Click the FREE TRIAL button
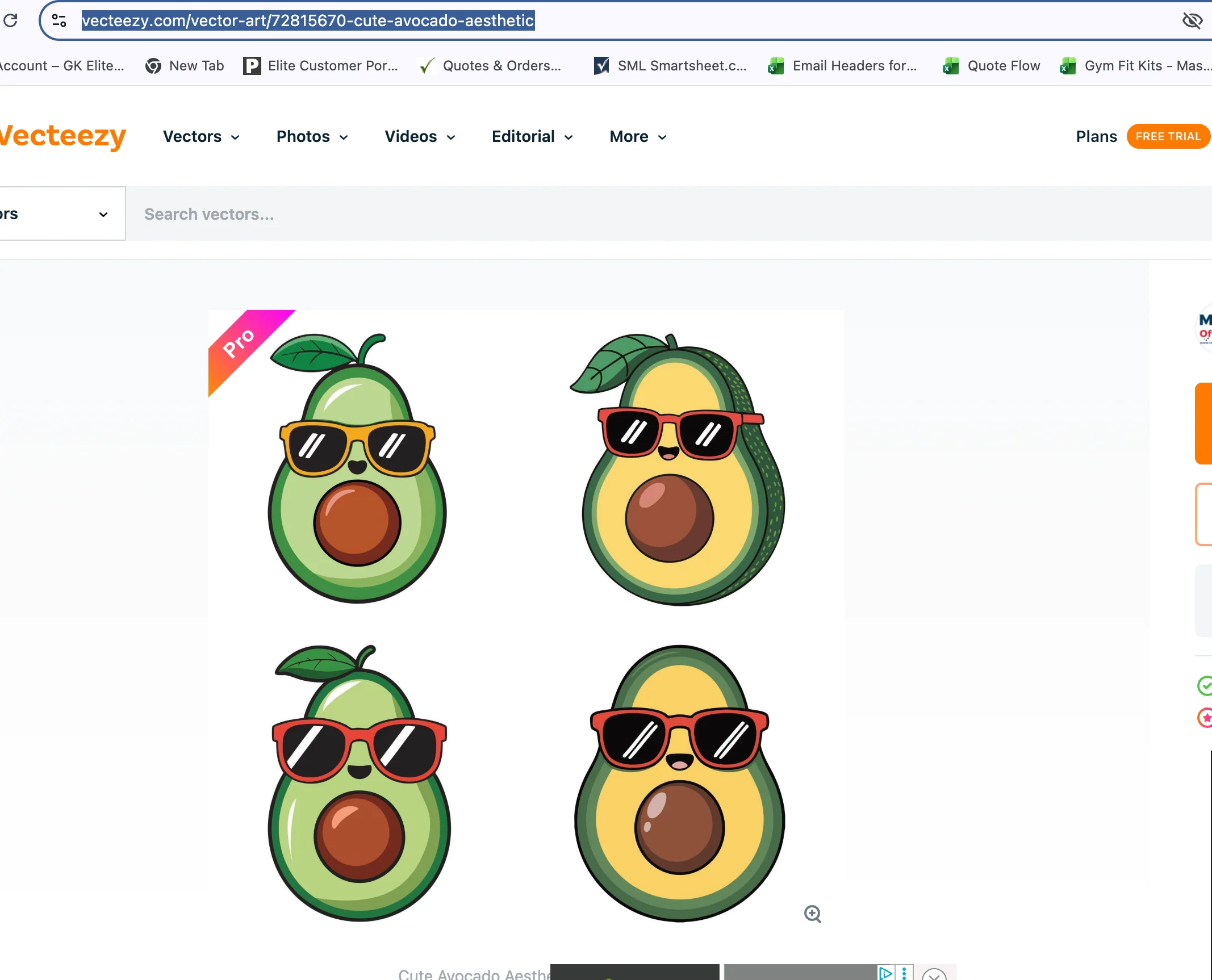This screenshot has width=1212, height=980. click(1168, 136)
